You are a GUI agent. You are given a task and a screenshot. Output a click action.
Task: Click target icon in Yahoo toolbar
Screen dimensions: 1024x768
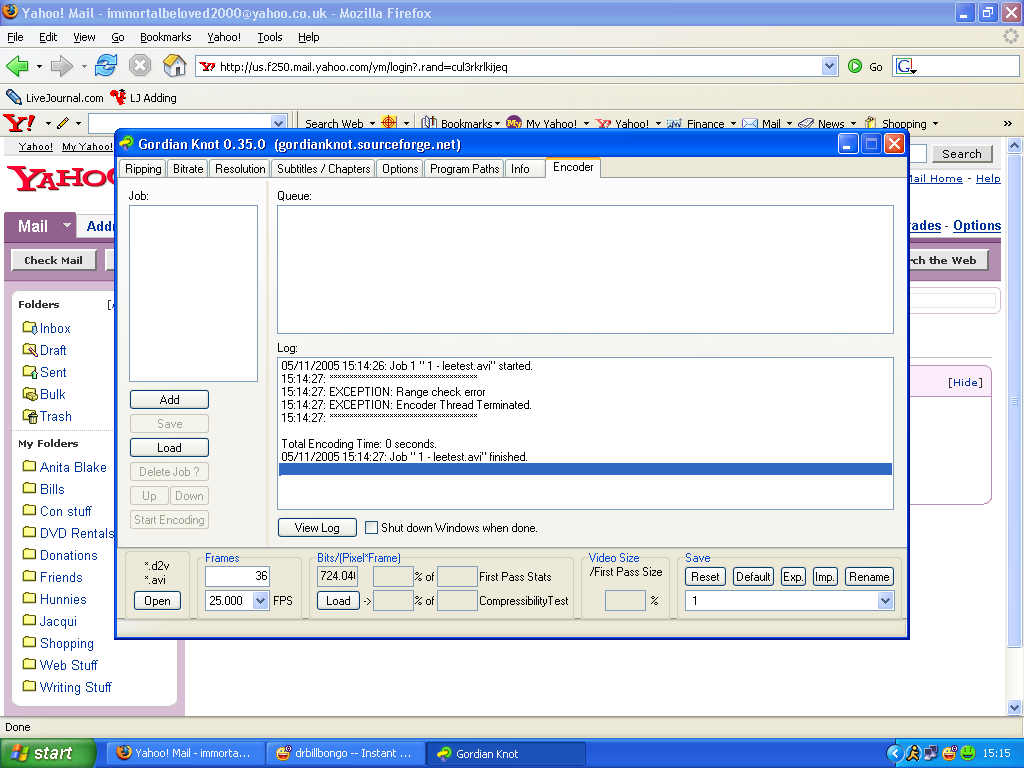tap(389, 123)
